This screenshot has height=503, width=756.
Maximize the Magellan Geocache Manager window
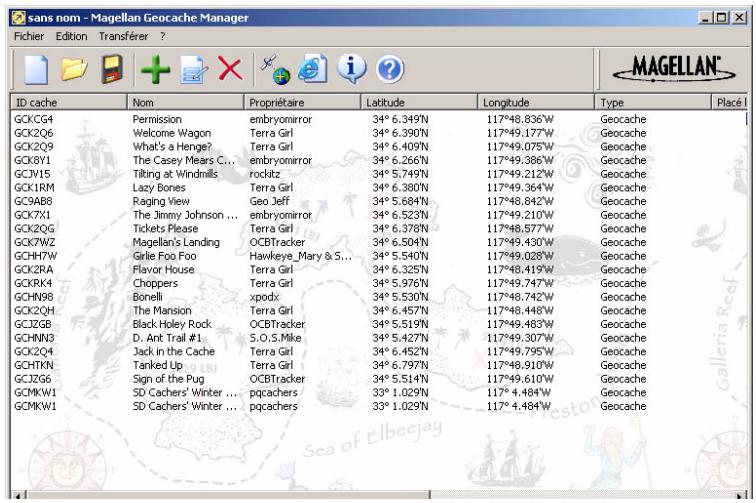pos(722,18)
